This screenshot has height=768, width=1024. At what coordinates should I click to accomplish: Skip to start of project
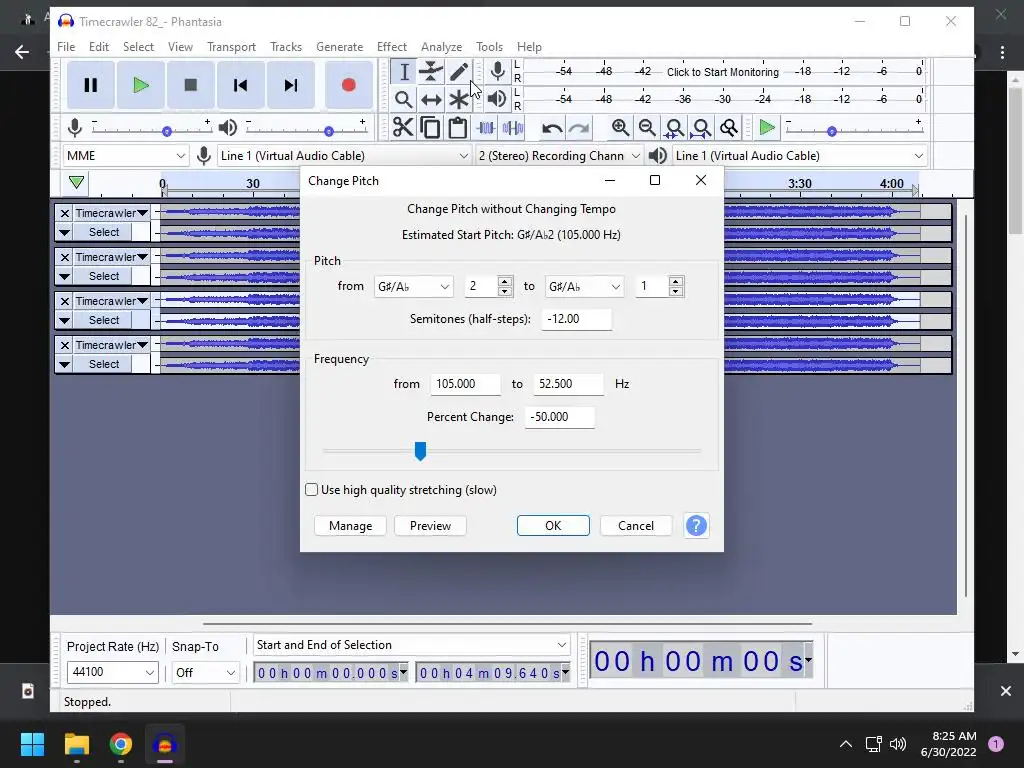tap(240, 85)
